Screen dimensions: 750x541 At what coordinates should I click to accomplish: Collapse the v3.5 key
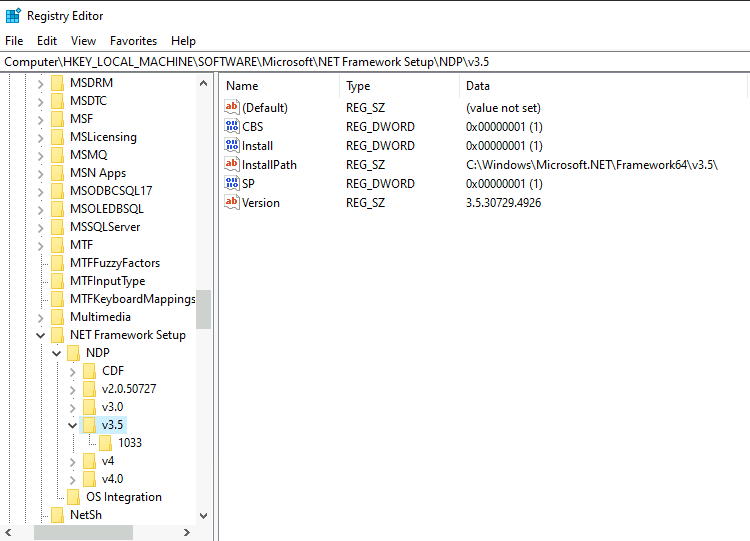pyautogui.click(x=73, y=425)
